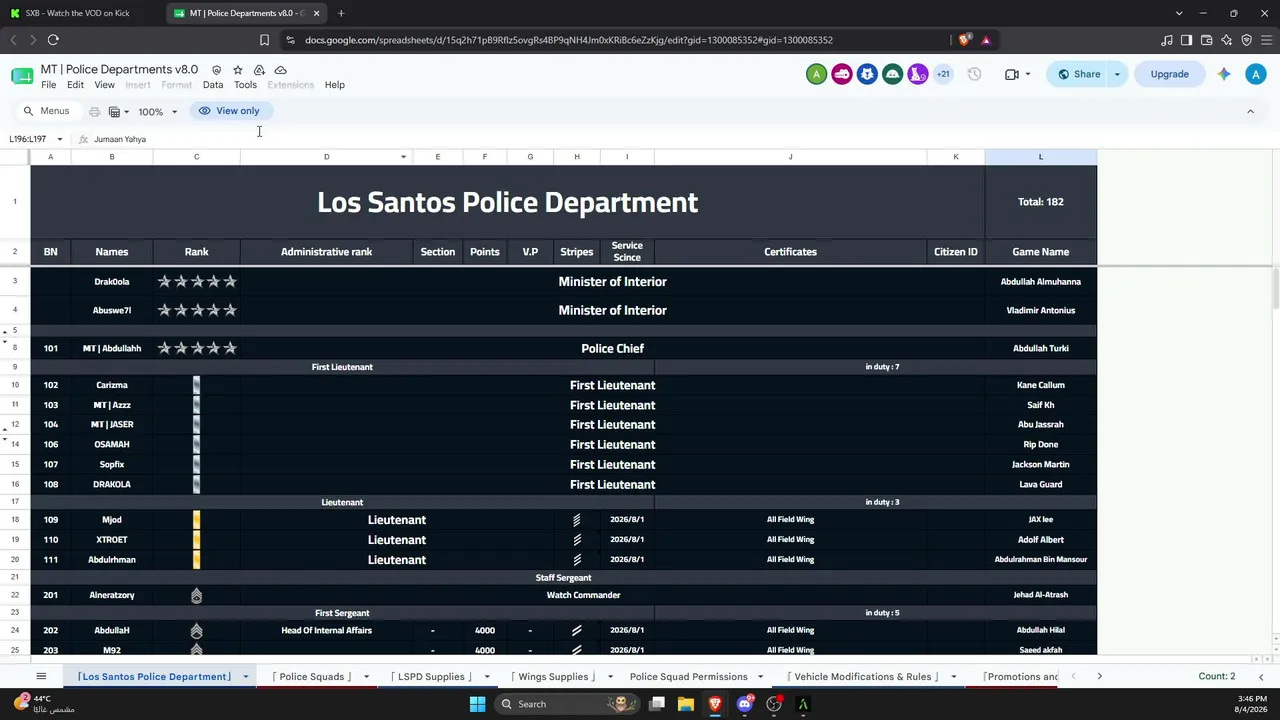Toggle the browser sidebar panel icon
Image resolution: width=1280 pixels, height=720 pixels.
1186,40
